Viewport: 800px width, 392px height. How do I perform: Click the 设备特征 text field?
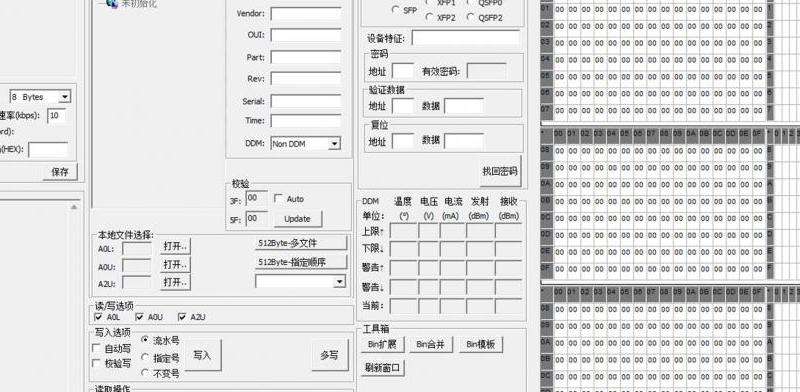[x=466, y=38]
